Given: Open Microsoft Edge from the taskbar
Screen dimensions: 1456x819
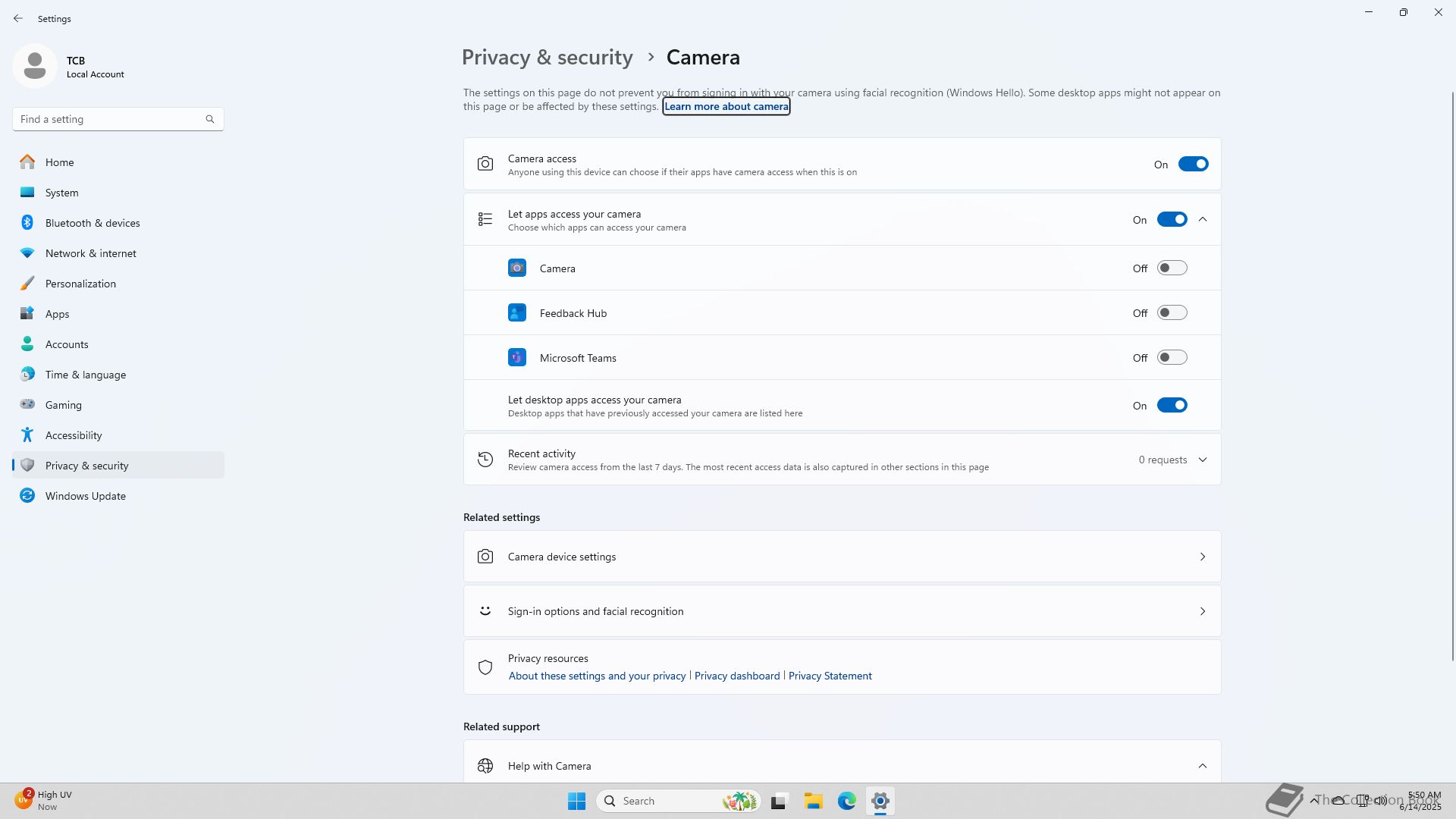Looking at the screenshot, I should (x=846, y=801).
